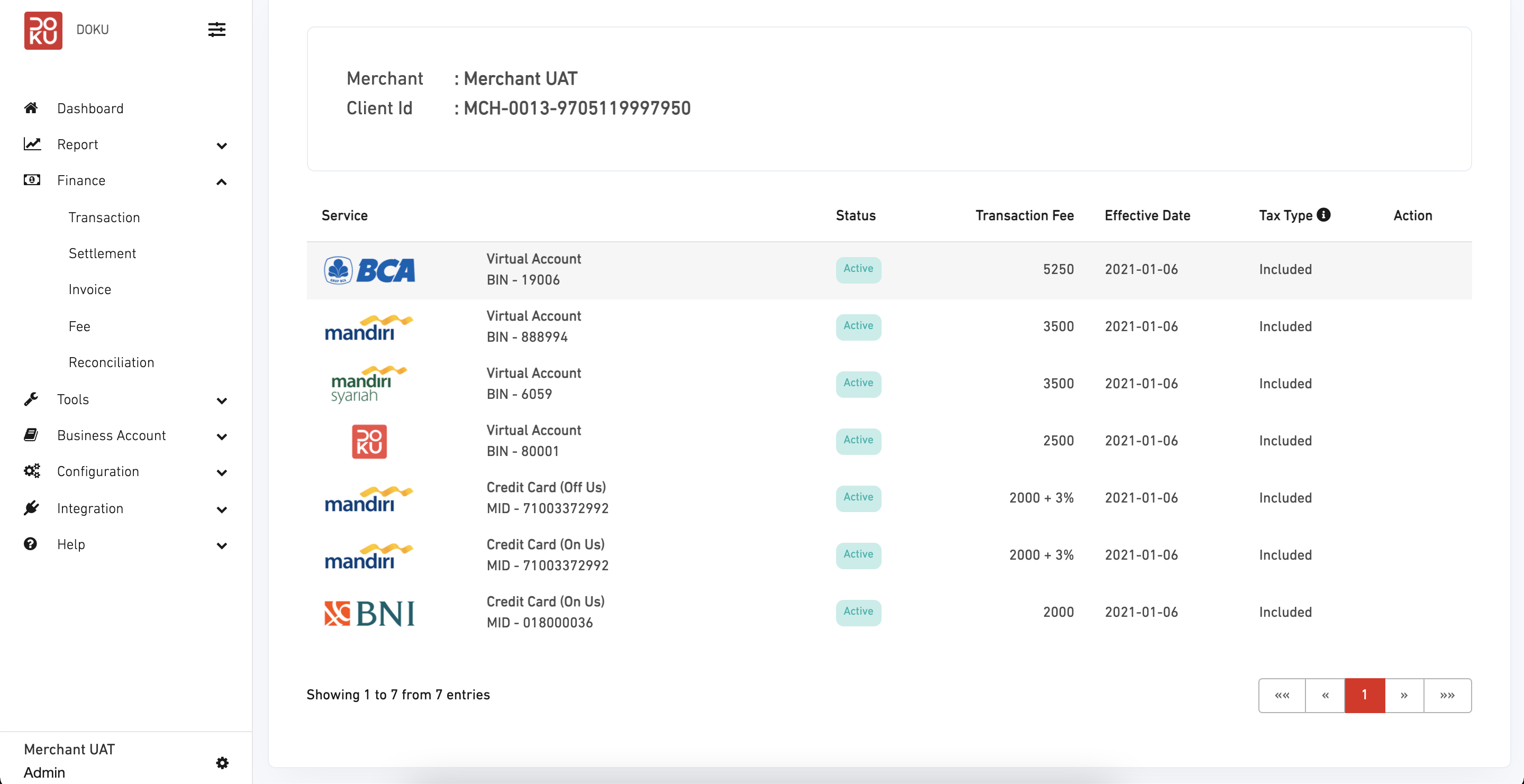Screen dimensions: 1524x784
Task: Click the 2500 transaction fee value
Action: [1058, 441]
